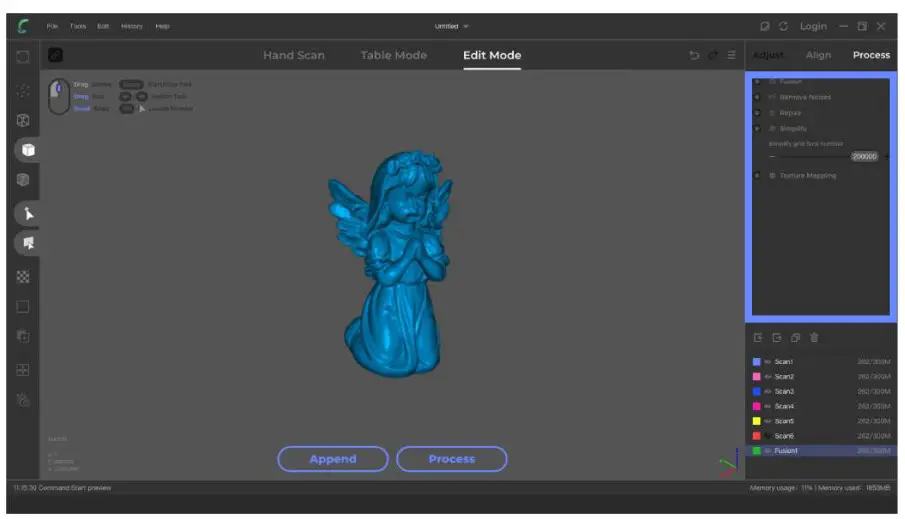This screenshot has height=519, width=905.
Task: Click the Append button
Action: (x=332, y=459)
